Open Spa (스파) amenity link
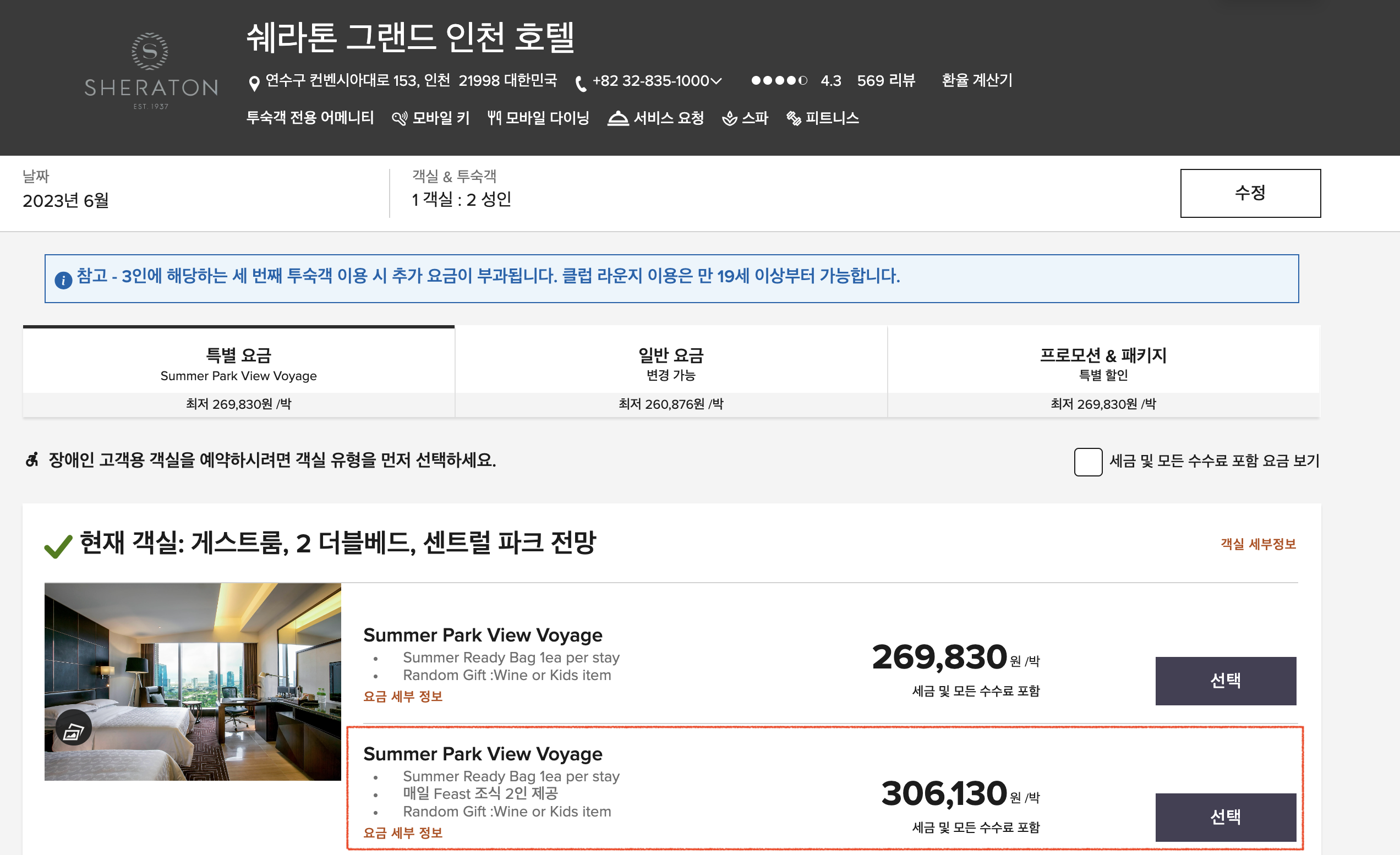This screenshot has width=1400, height=855. (x=745, y=118)
